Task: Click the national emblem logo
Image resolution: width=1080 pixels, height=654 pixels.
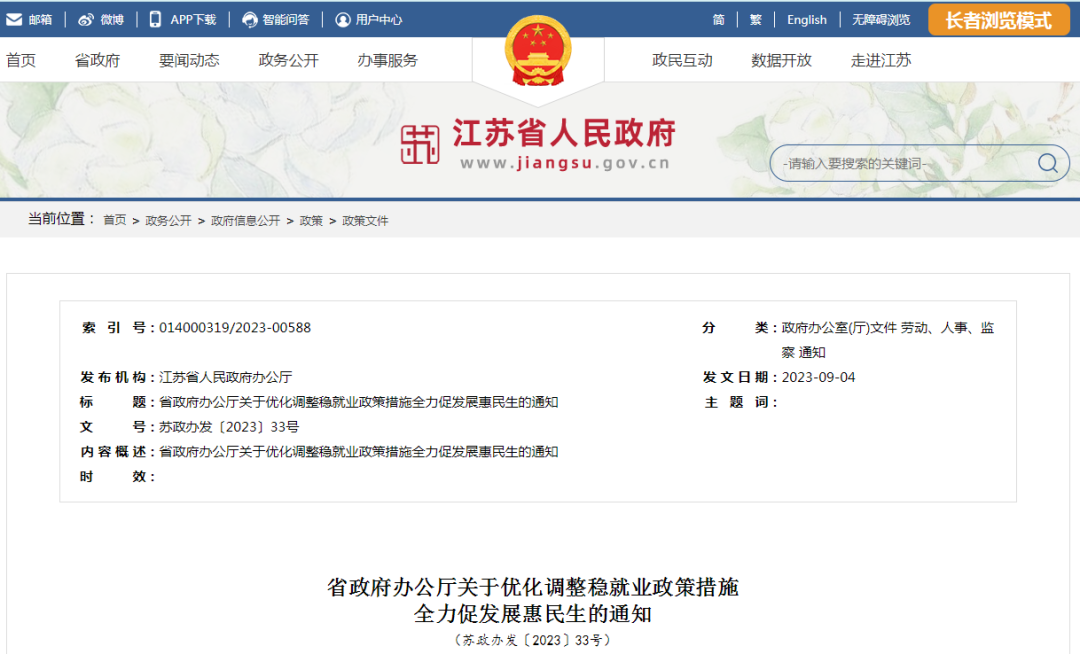Action: tap(538, 50)
